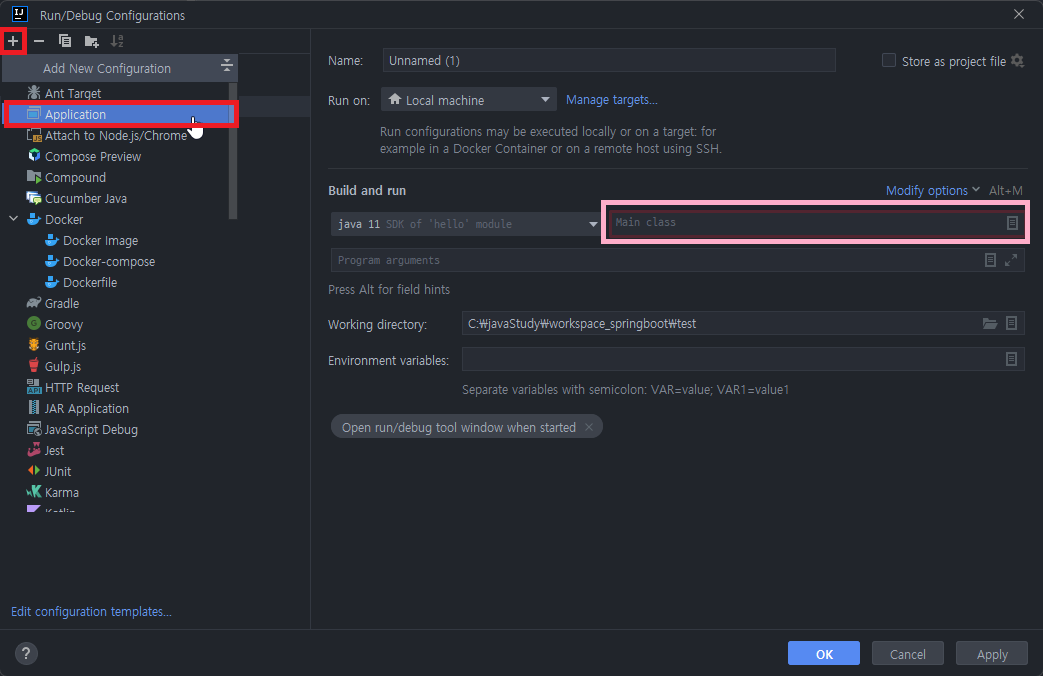Expand the Program arguments field
Viewport: 1043px width, 676px height.
click(x=1011, y=260)
